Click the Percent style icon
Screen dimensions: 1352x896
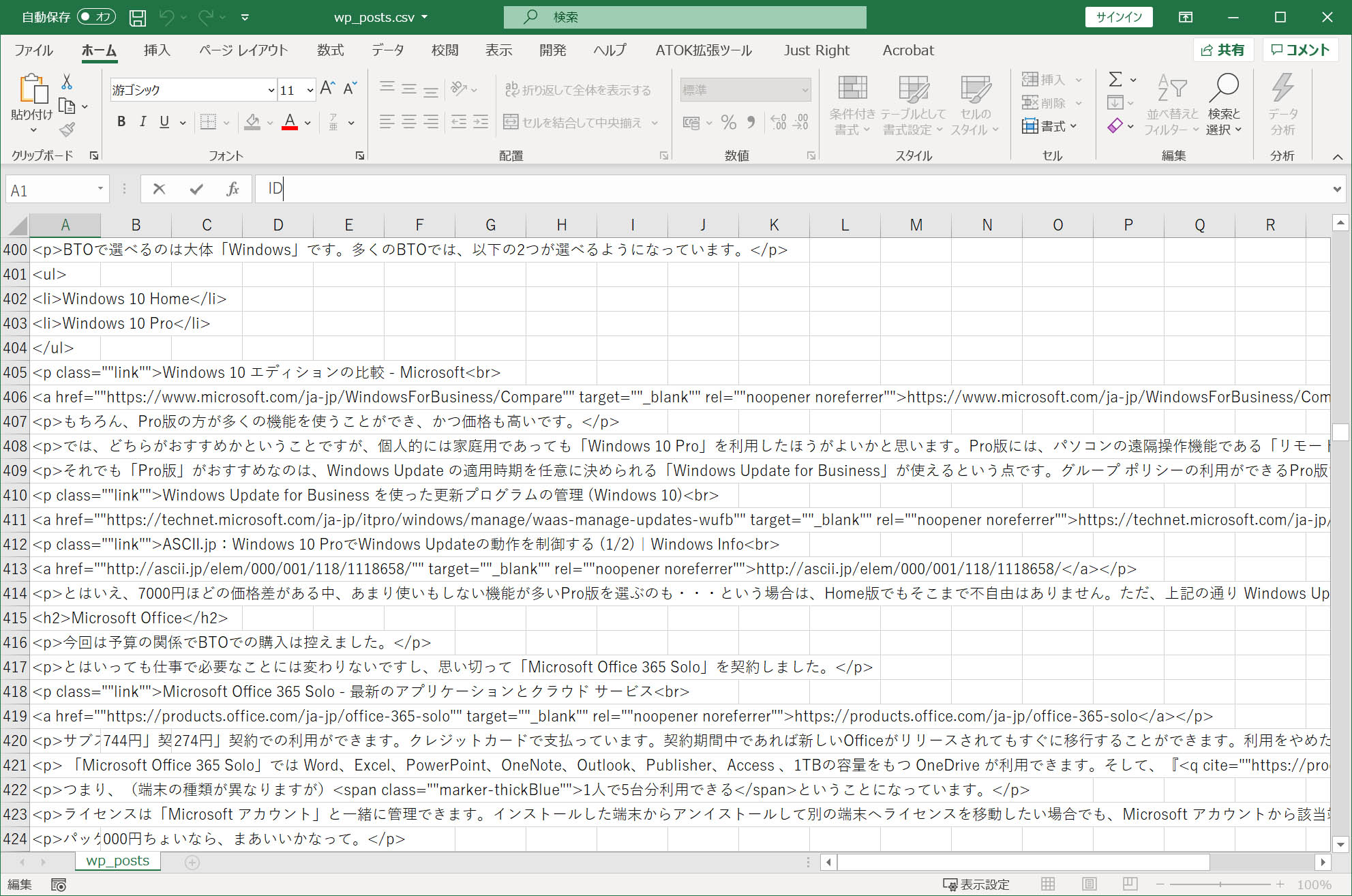tap(728, 123)
